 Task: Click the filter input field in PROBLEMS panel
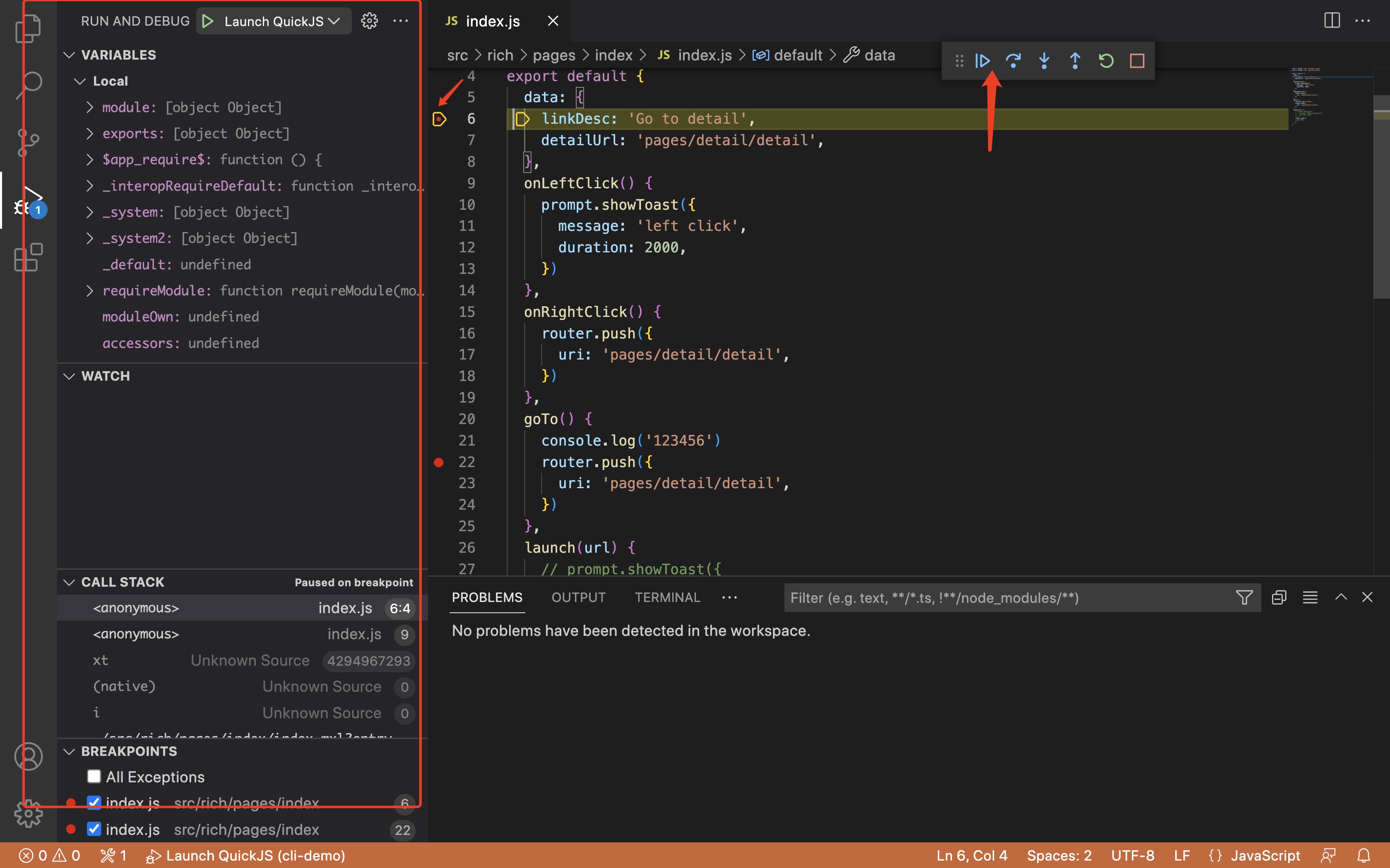click(x=1006, y=598)
